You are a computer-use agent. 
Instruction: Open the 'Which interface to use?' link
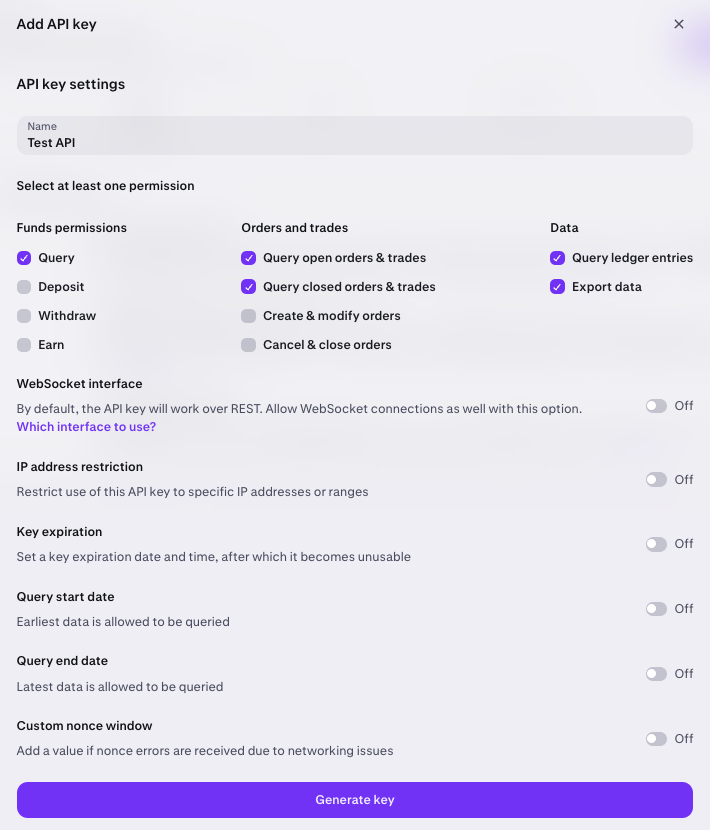[x=86, y=427]
